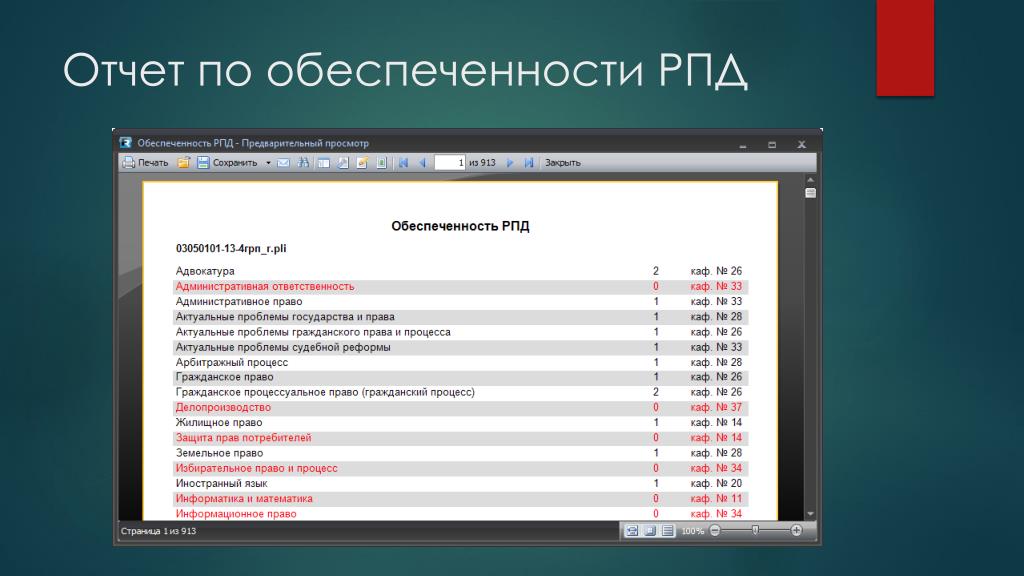Click the zoom slider handle
Screen dimensions: 1024x576
(756, 530)
